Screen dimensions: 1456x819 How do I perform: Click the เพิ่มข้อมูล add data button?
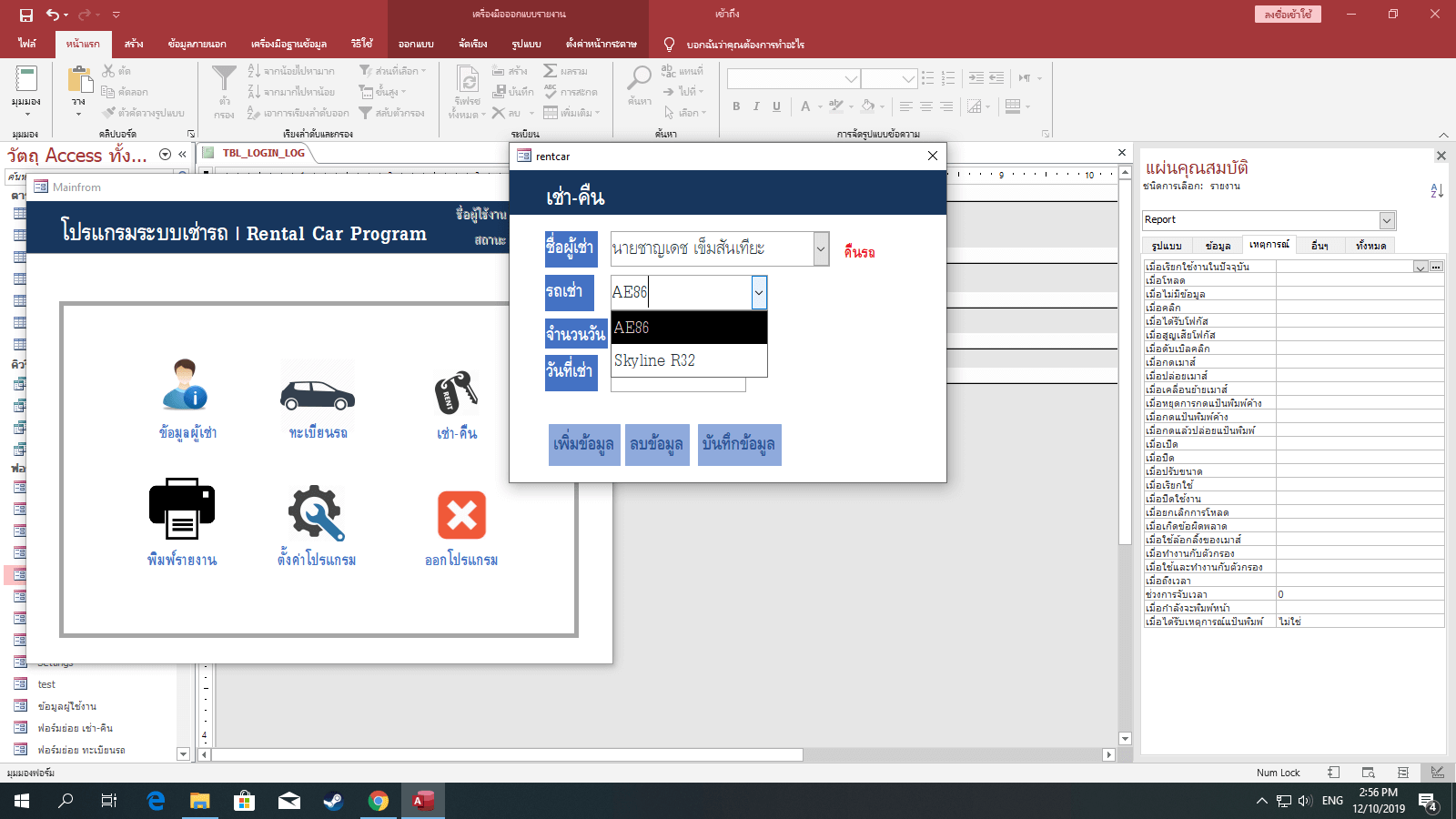(x=584, y=445)
